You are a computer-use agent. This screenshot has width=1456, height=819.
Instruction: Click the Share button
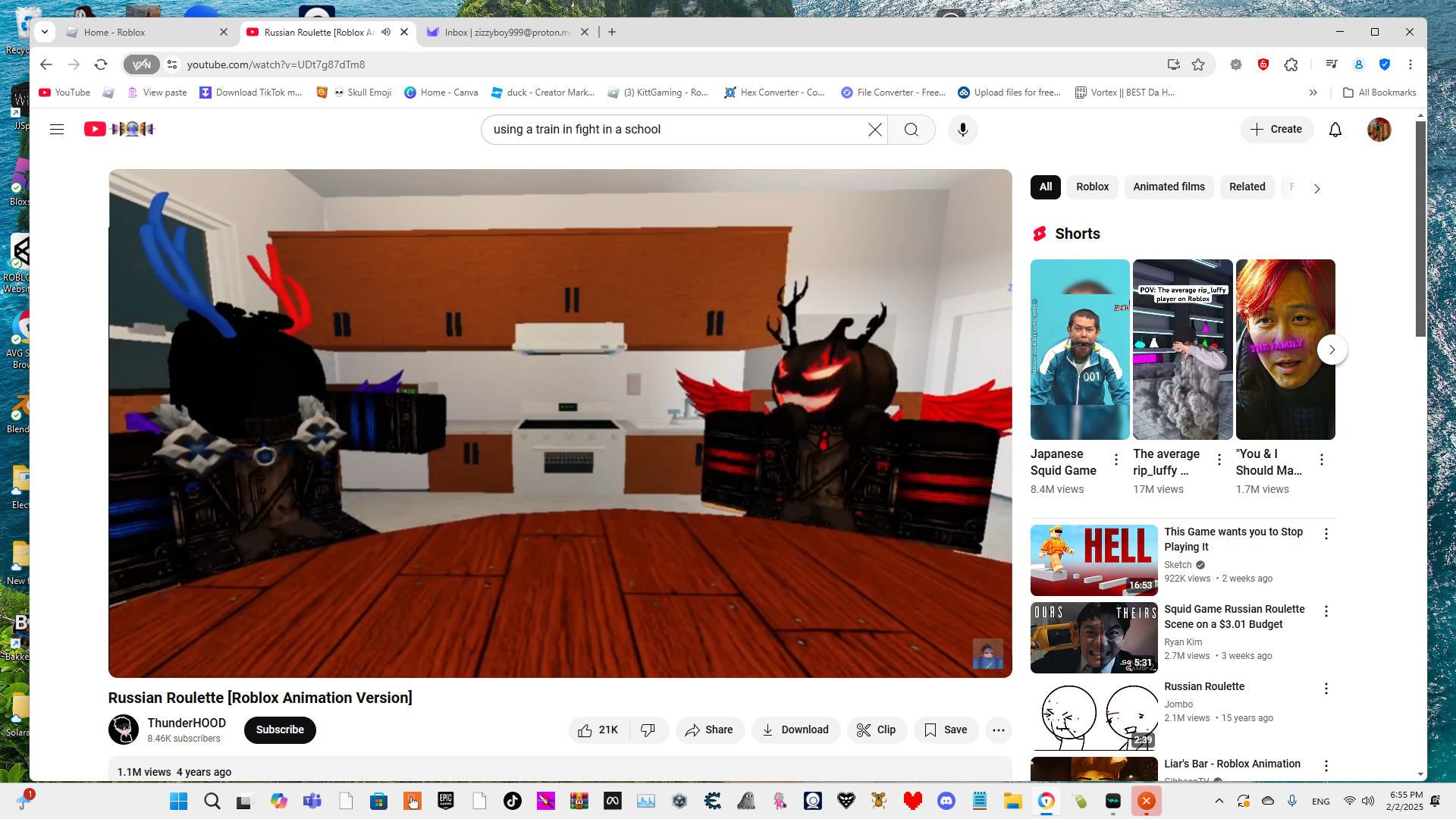(x=709, y=730)
